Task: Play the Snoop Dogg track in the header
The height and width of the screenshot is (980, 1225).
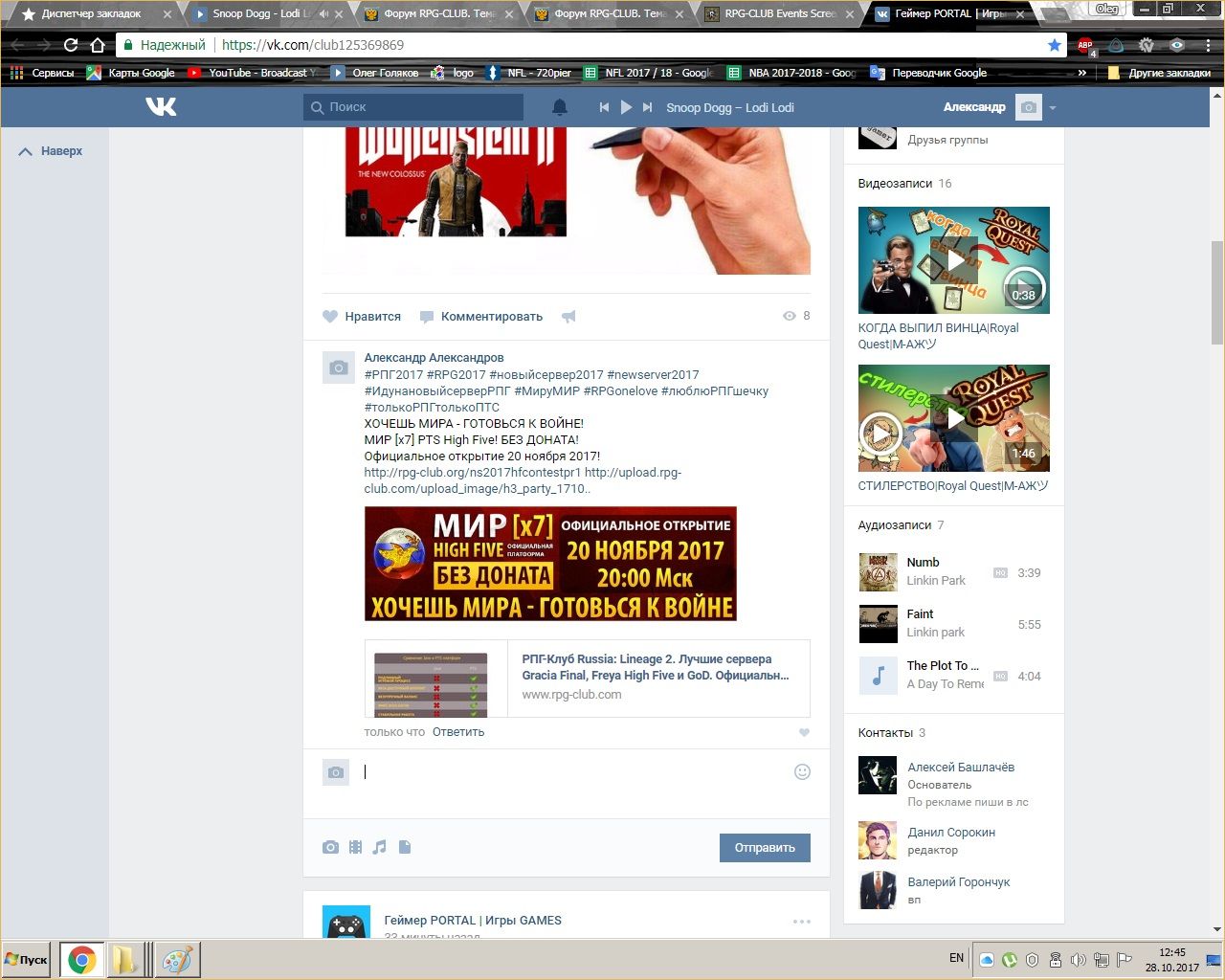Action: (626, 107)
